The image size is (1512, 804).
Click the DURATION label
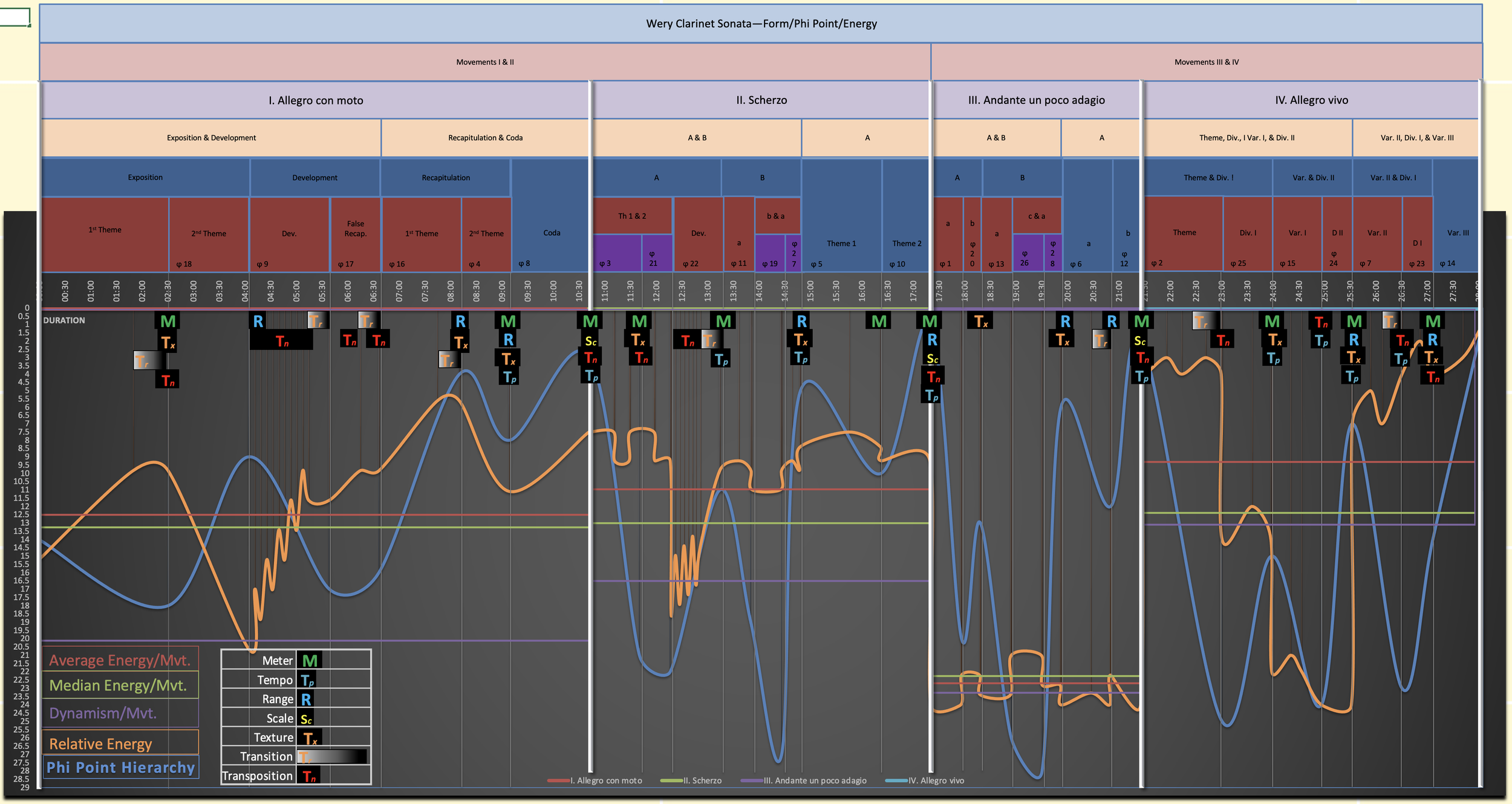pyautogui.click(x=64, y=320)
